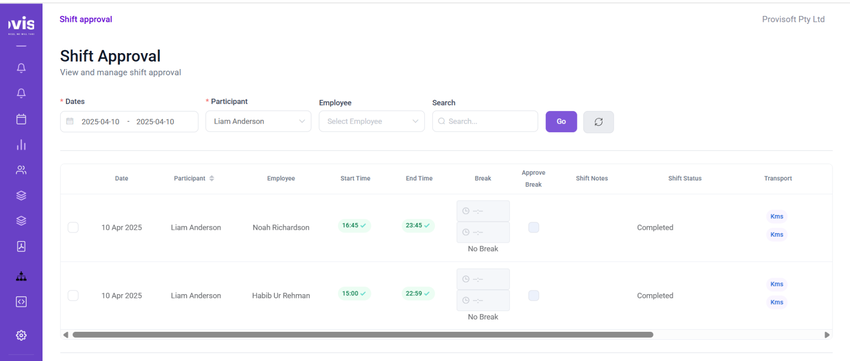Open the first bell notifications sidebar item

(x=21, y=68)
